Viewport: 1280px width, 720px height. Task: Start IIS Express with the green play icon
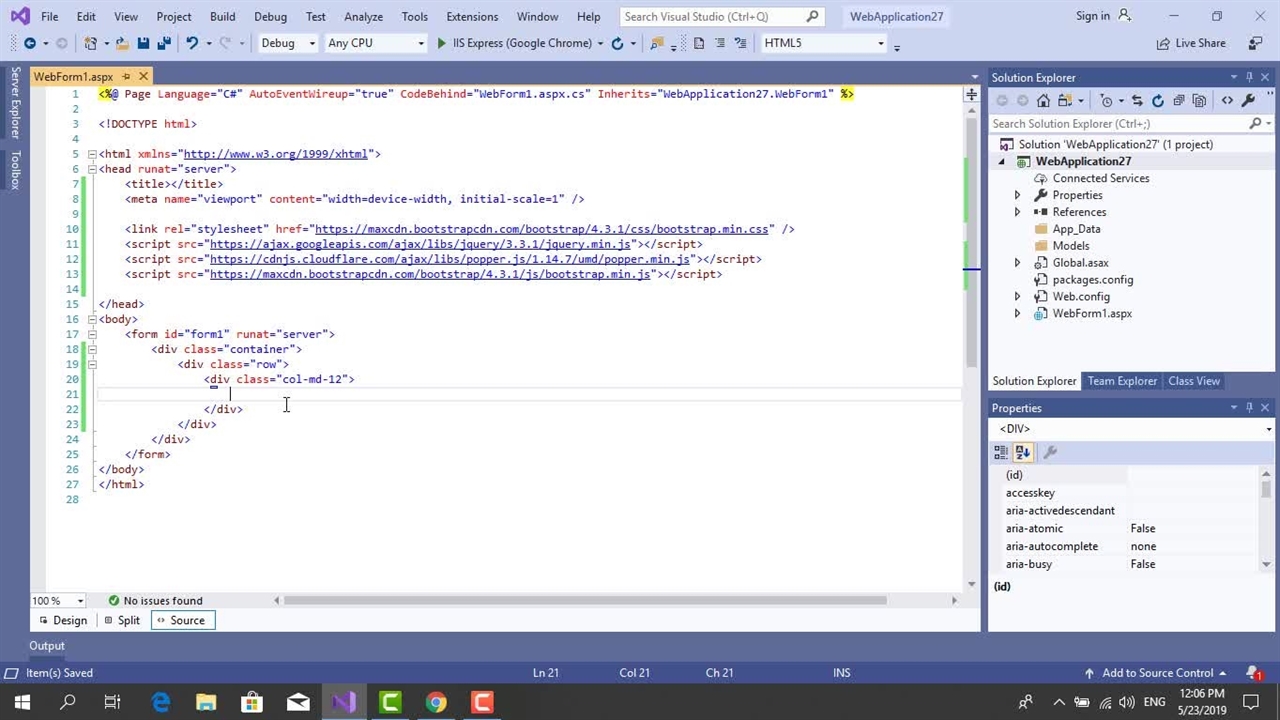pyautogui.click(x=442, y=43)
